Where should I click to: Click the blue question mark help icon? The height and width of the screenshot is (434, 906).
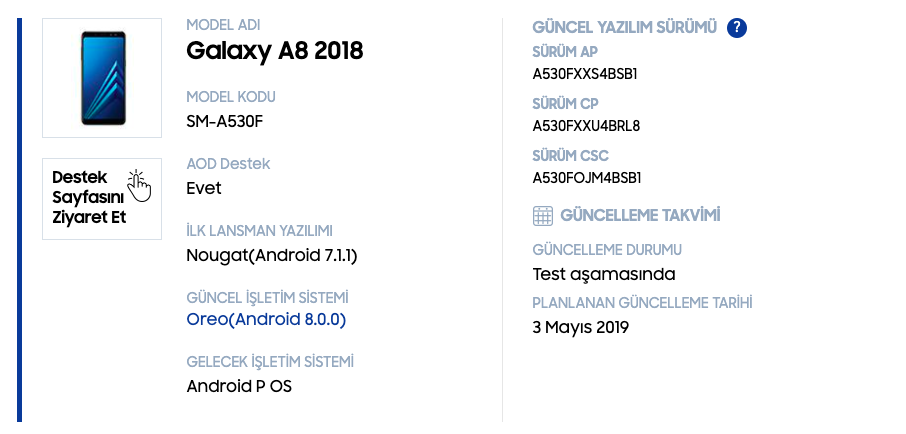coord(737,28)
